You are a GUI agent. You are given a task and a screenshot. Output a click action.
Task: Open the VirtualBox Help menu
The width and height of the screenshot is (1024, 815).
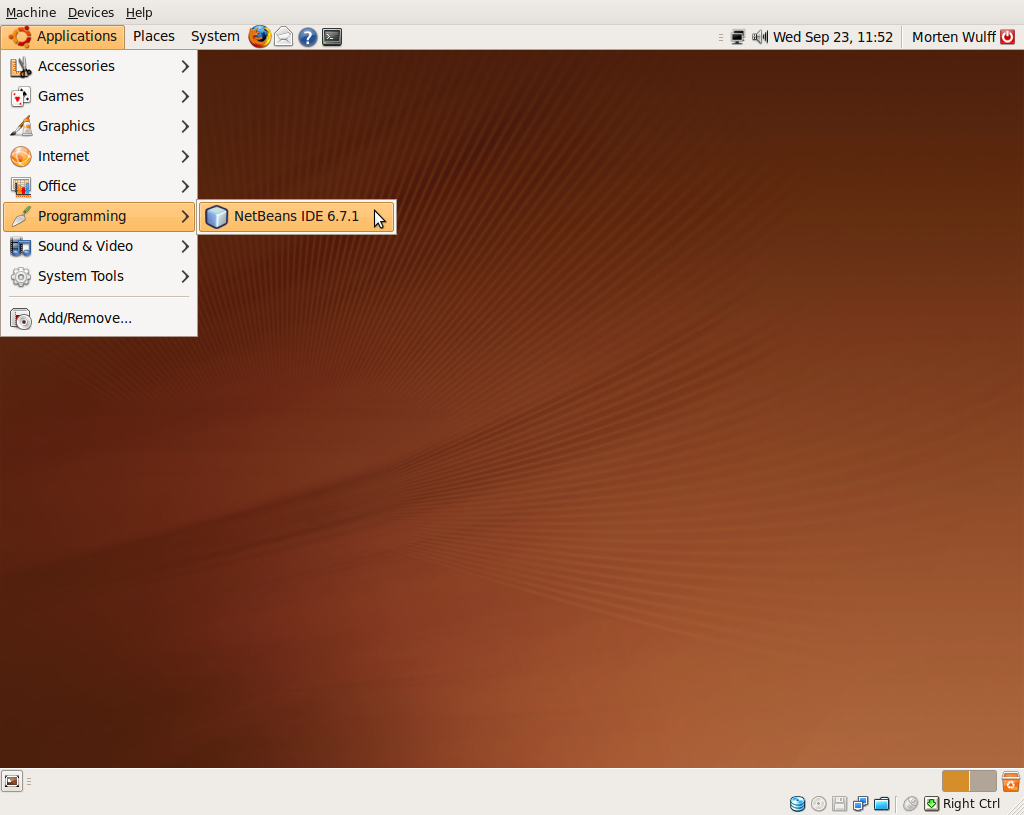[x=139, y=12]
